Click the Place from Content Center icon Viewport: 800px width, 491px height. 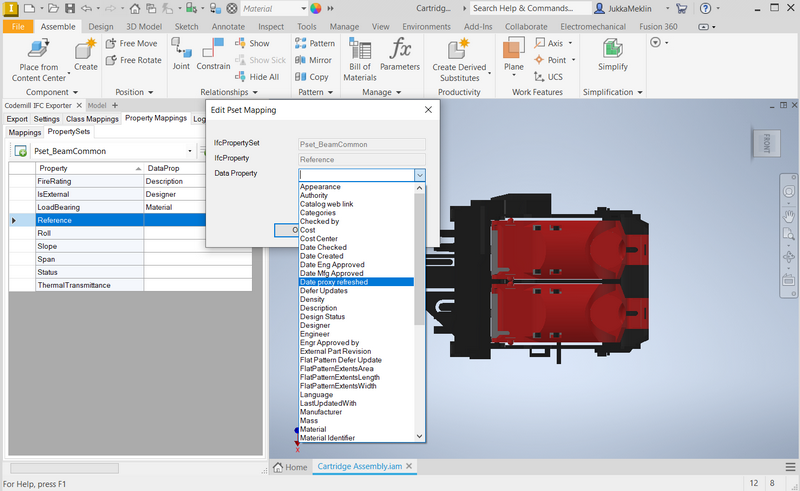(39, 49)
